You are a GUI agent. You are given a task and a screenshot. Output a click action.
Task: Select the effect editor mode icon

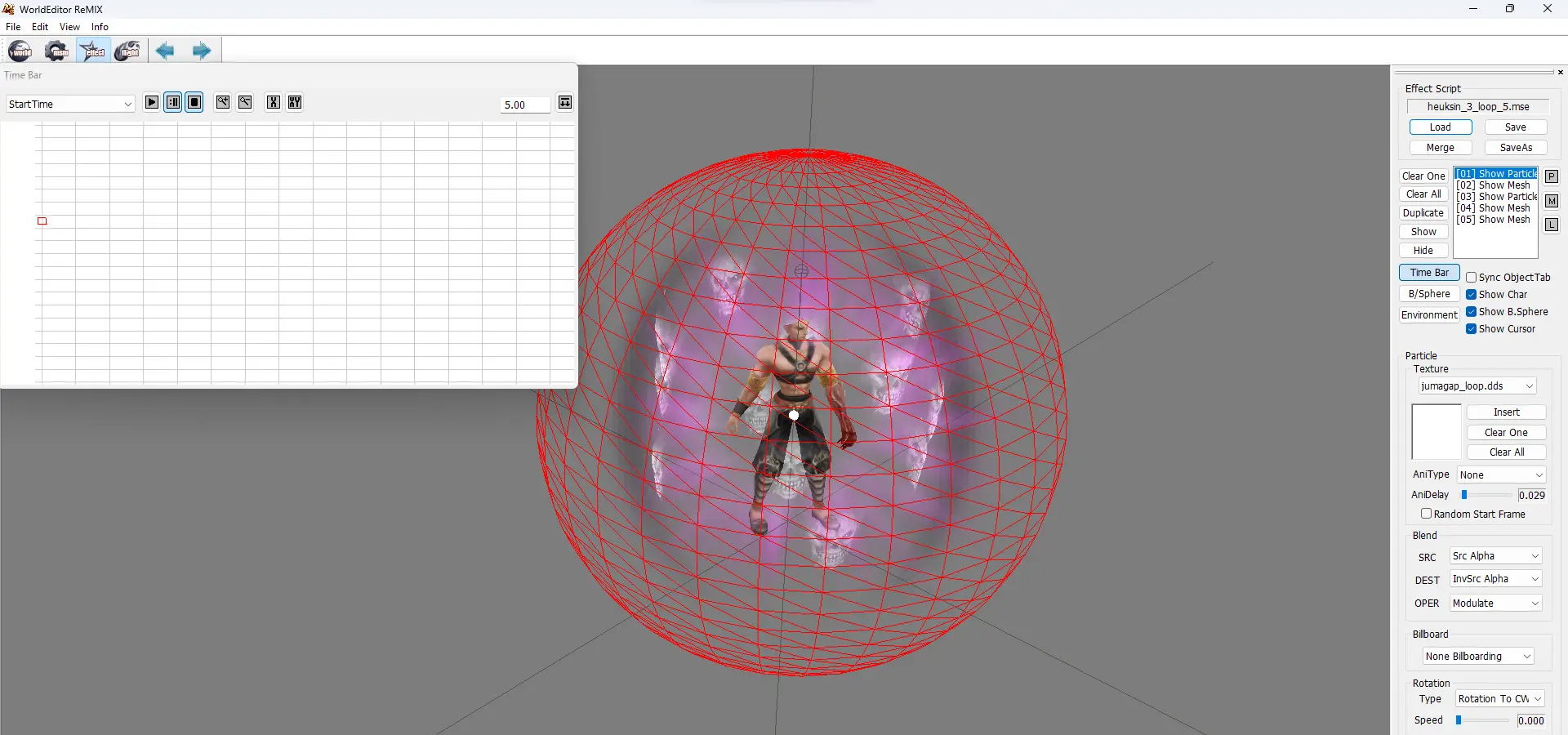(93, 51)
